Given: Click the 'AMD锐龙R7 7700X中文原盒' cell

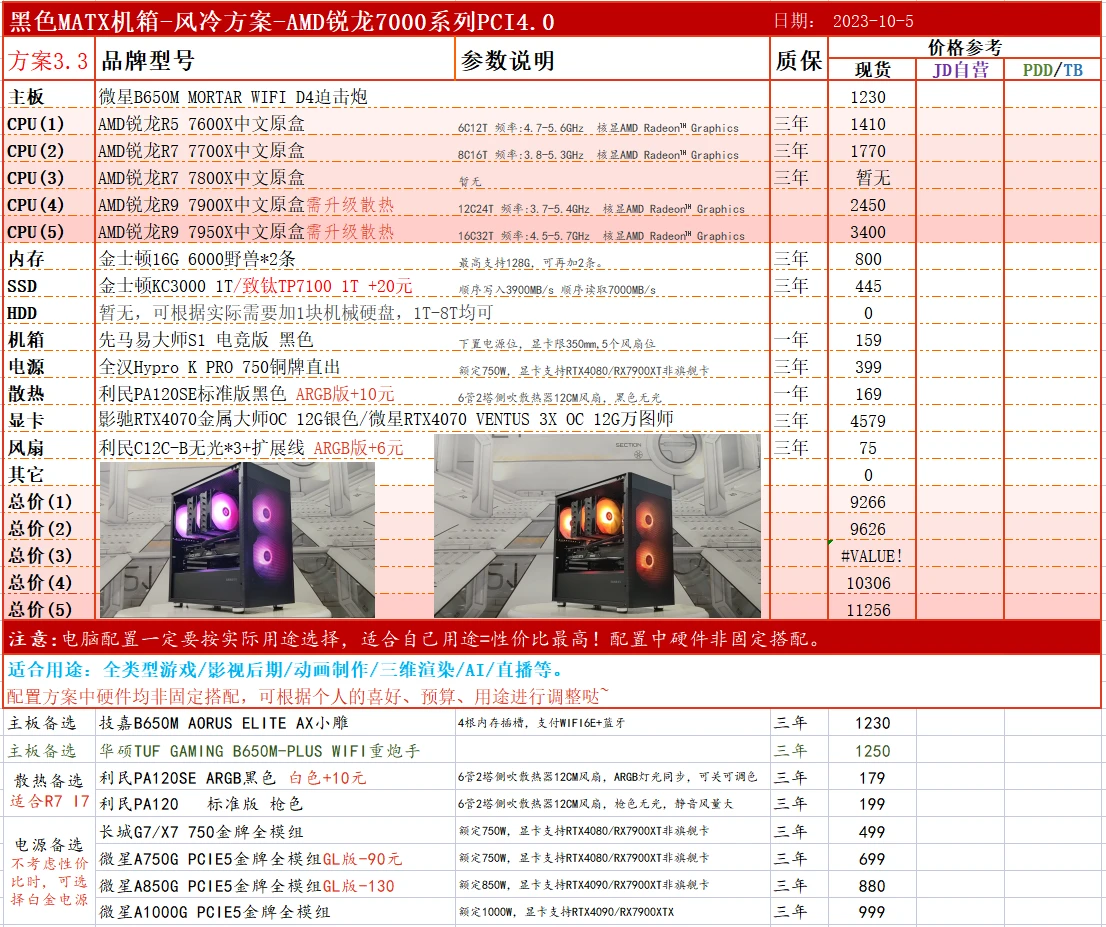Looking at the screenshot, I should pos(201,150).
